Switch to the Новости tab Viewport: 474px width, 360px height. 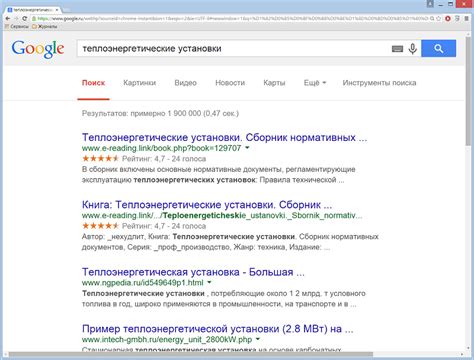click(x=230, y=83)
